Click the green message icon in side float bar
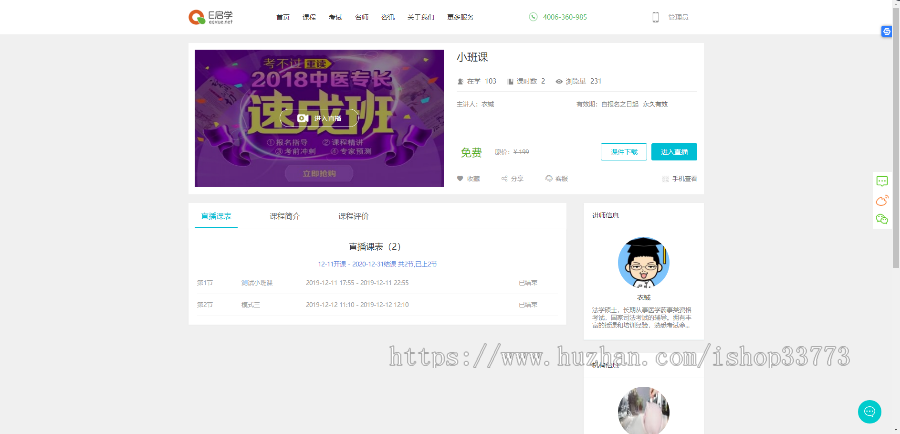 (882, 181)
